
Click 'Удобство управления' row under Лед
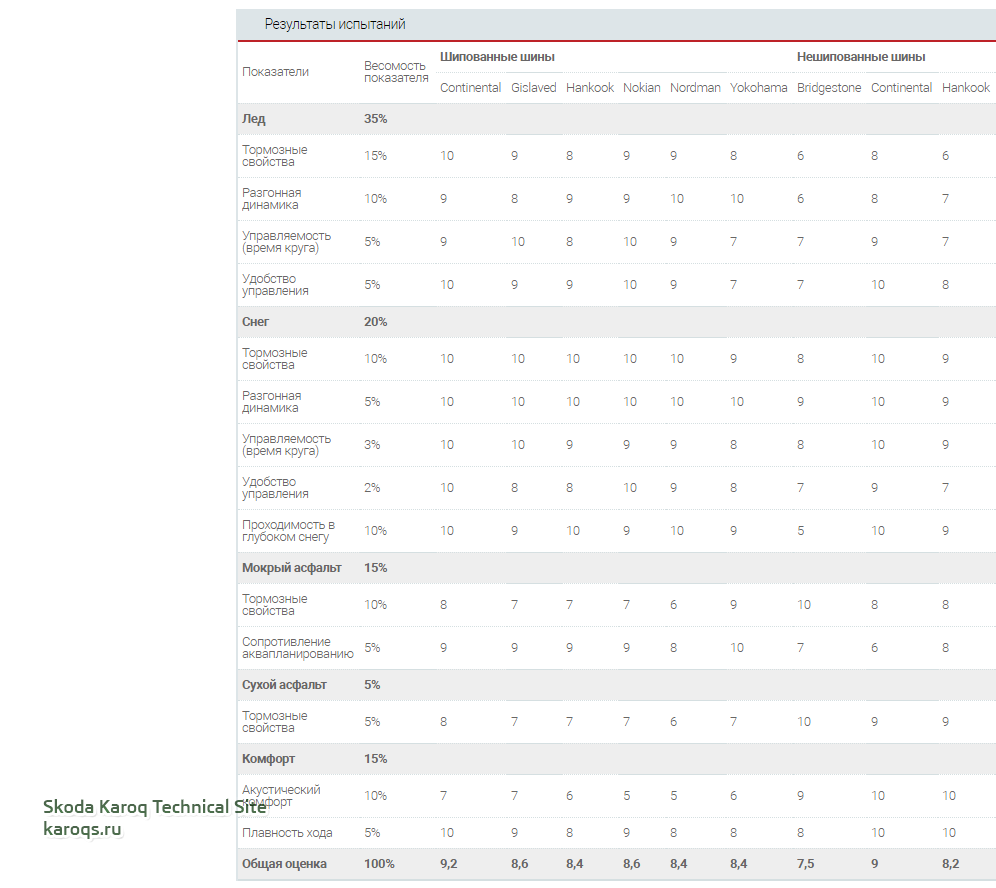pos(275,285)
